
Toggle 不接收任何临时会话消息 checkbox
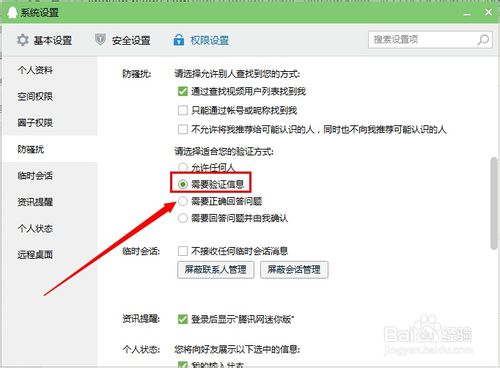183,251
